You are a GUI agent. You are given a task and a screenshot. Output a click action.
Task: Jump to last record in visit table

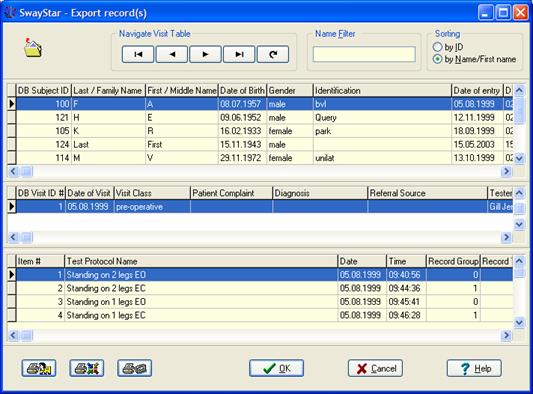(239, 54)
